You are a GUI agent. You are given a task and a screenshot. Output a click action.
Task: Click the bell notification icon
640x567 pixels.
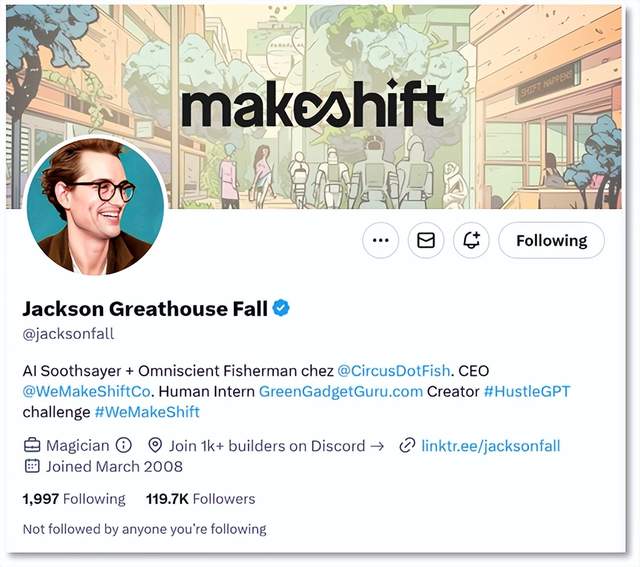click(x=471, y=240)
